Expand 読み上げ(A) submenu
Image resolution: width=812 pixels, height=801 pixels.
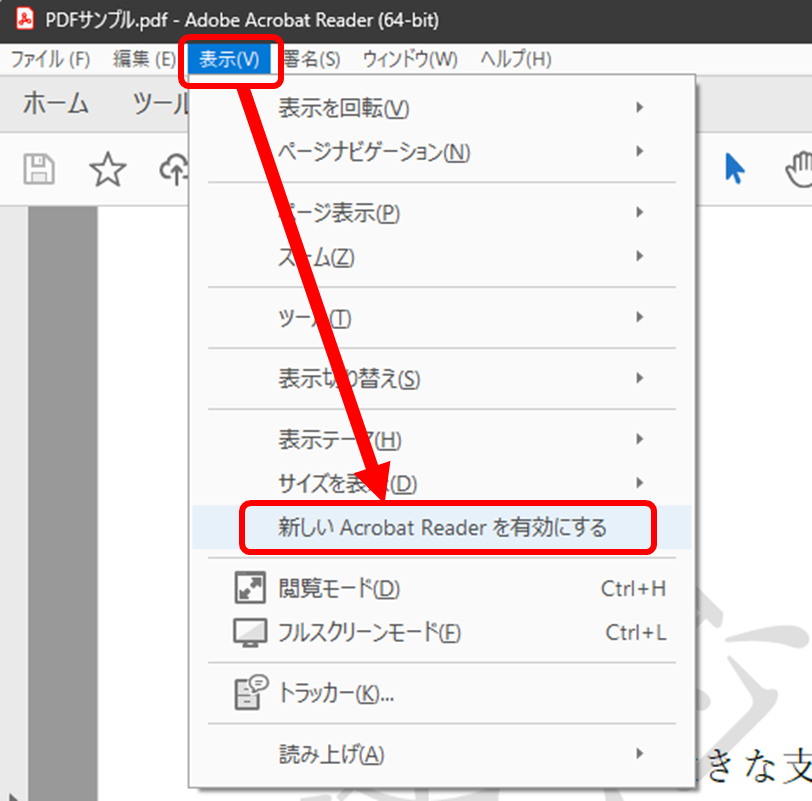point(442,754)
